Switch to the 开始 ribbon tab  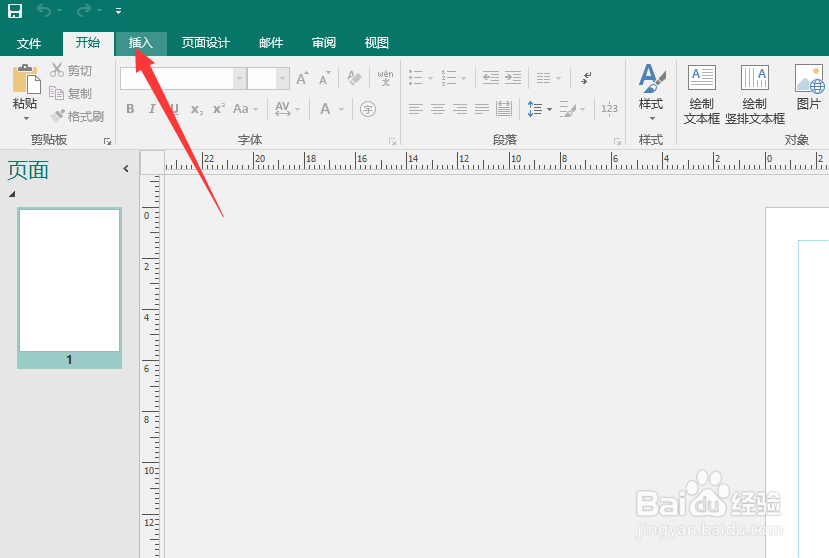pos(88,42)
